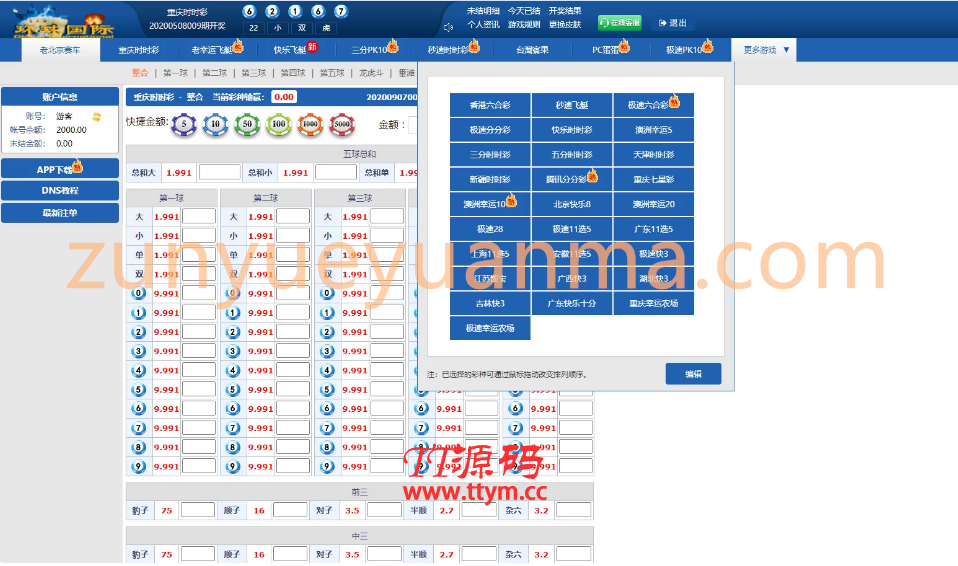Screen dimensions: 958x566
Task: Switch to 重庆时时彩 game tab
Action: click(x=139, y=50)
